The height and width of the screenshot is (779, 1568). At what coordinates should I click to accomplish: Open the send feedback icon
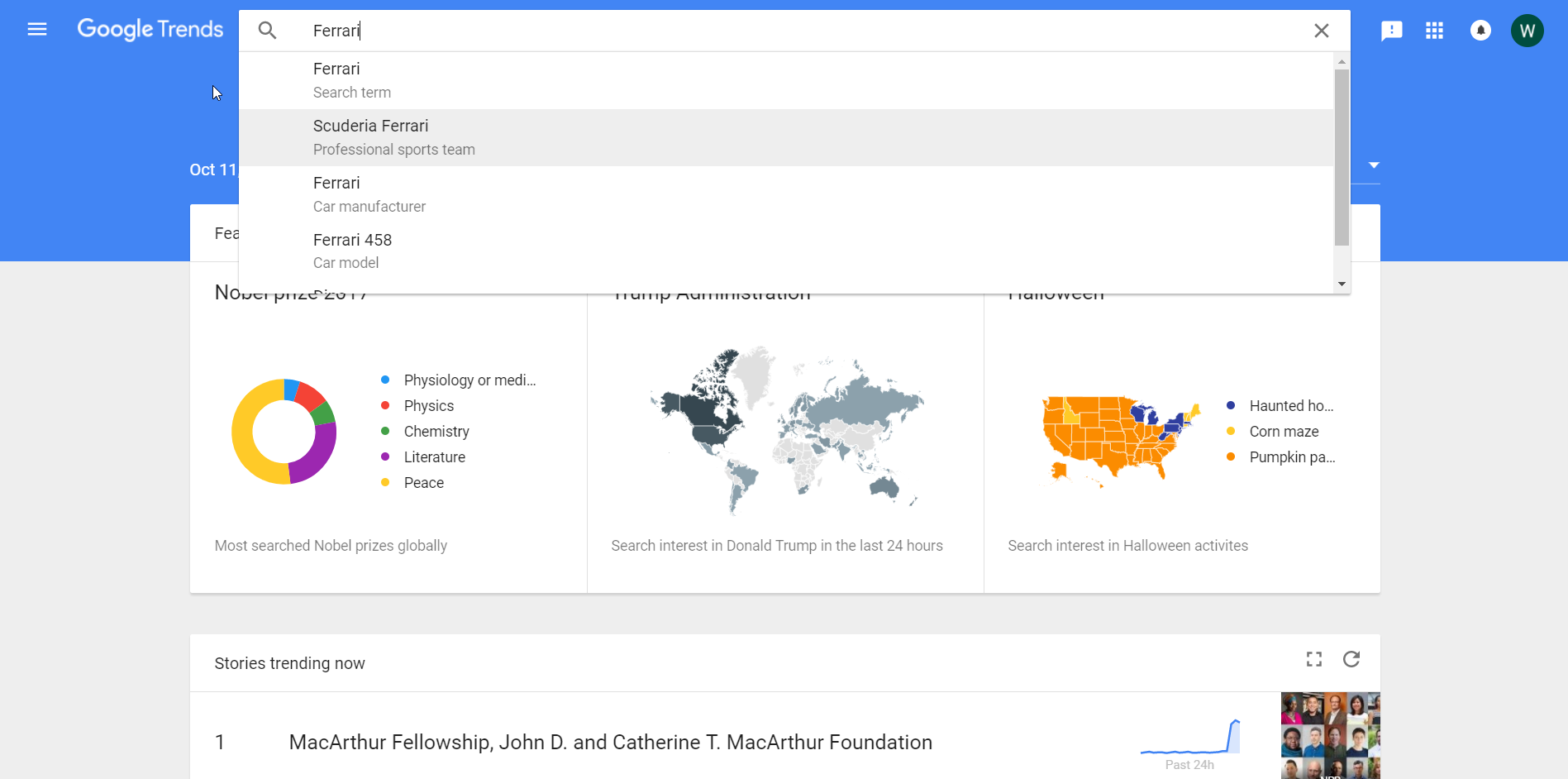[1391, 31]
